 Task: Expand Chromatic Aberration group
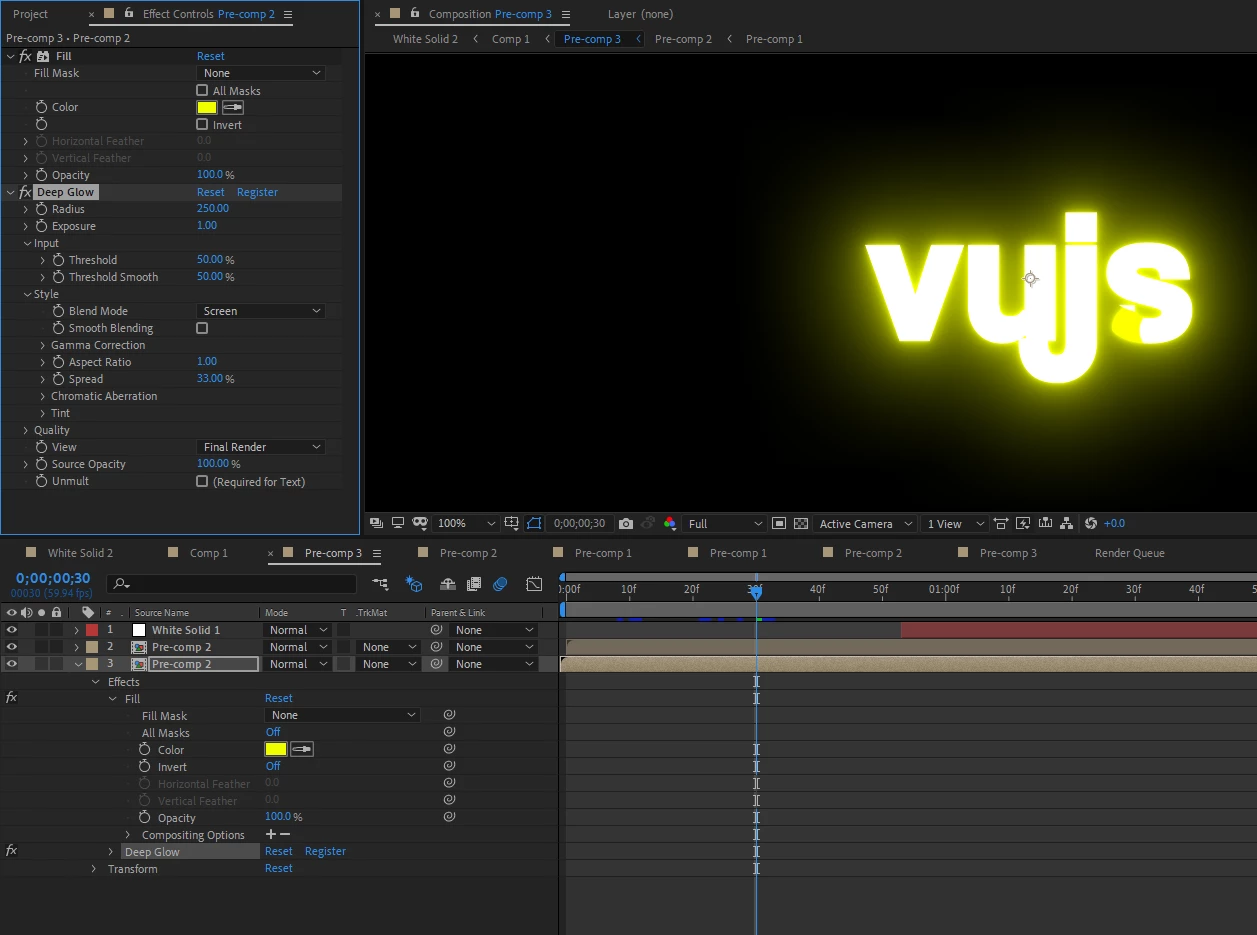coord(42,396)
